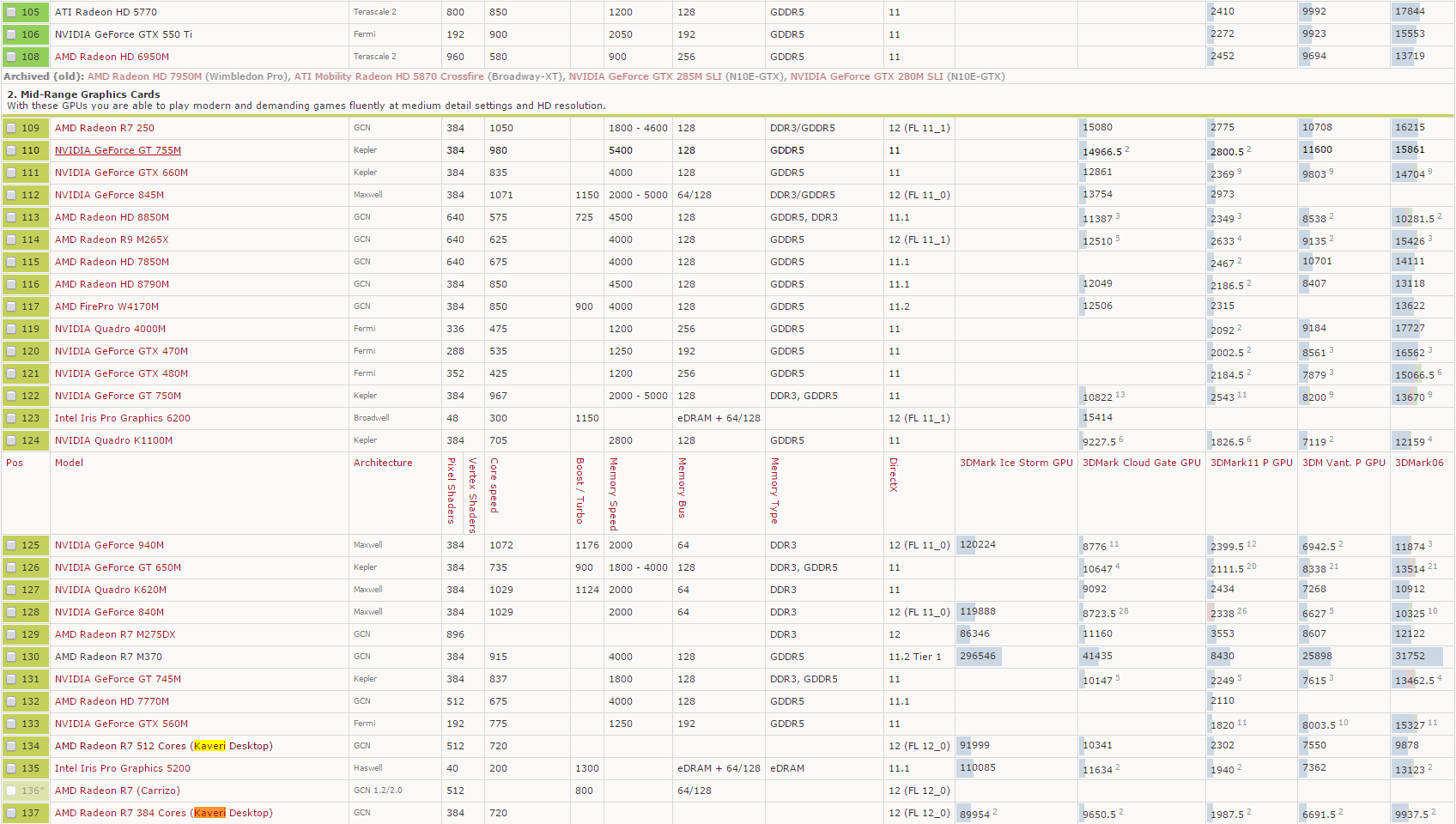Sort by Architecture column header
This screenshot has height=824, width=1456.
[383, 463]
